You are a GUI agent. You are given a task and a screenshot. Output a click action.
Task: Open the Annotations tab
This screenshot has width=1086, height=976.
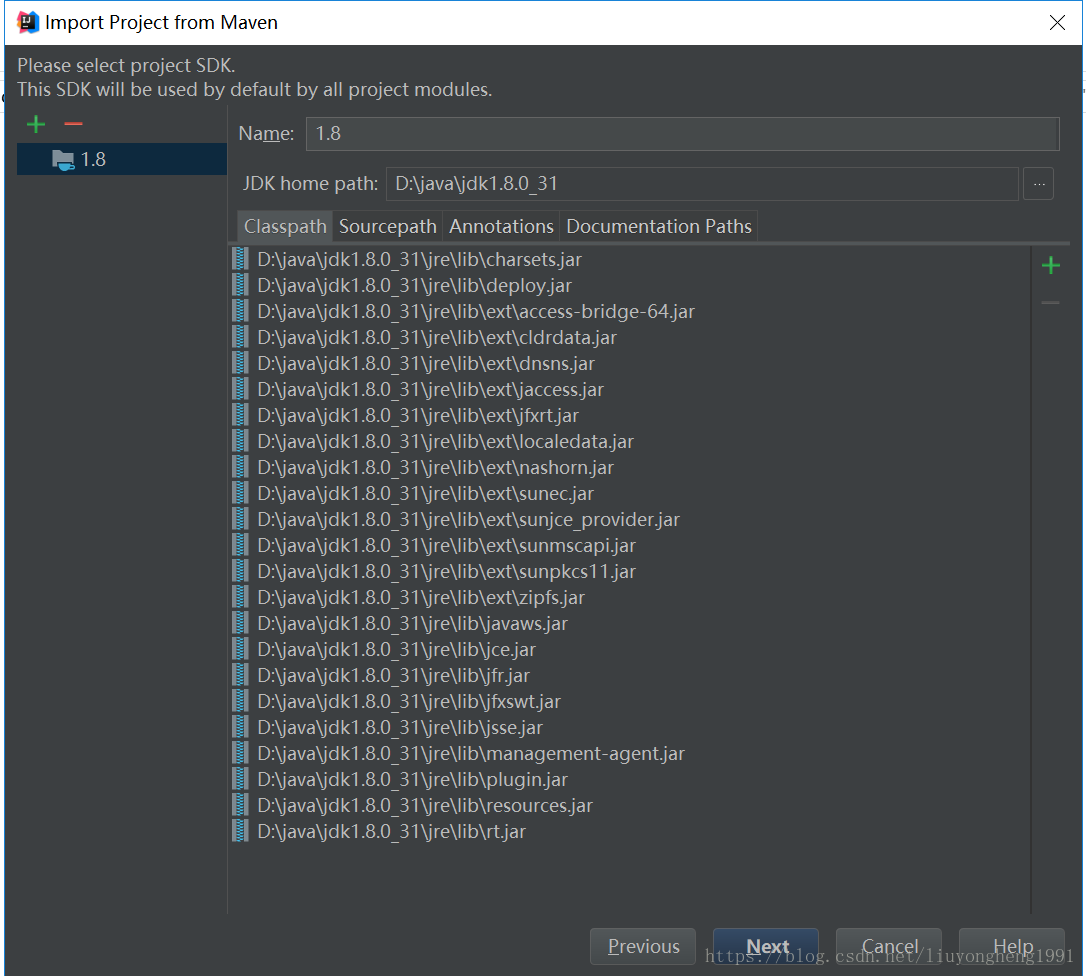click(x=501, y=227)
